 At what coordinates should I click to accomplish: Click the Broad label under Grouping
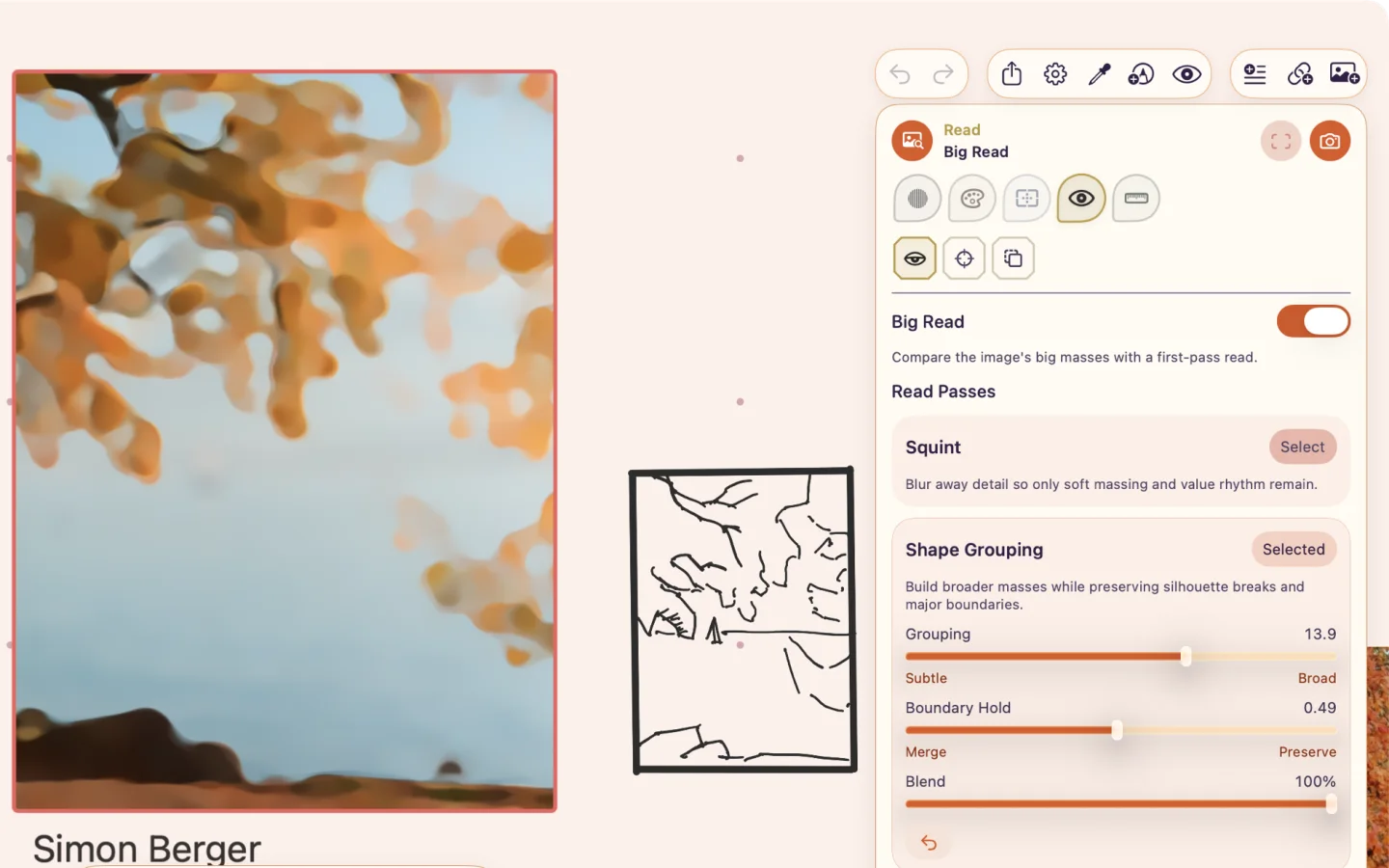coord(1317,678)
